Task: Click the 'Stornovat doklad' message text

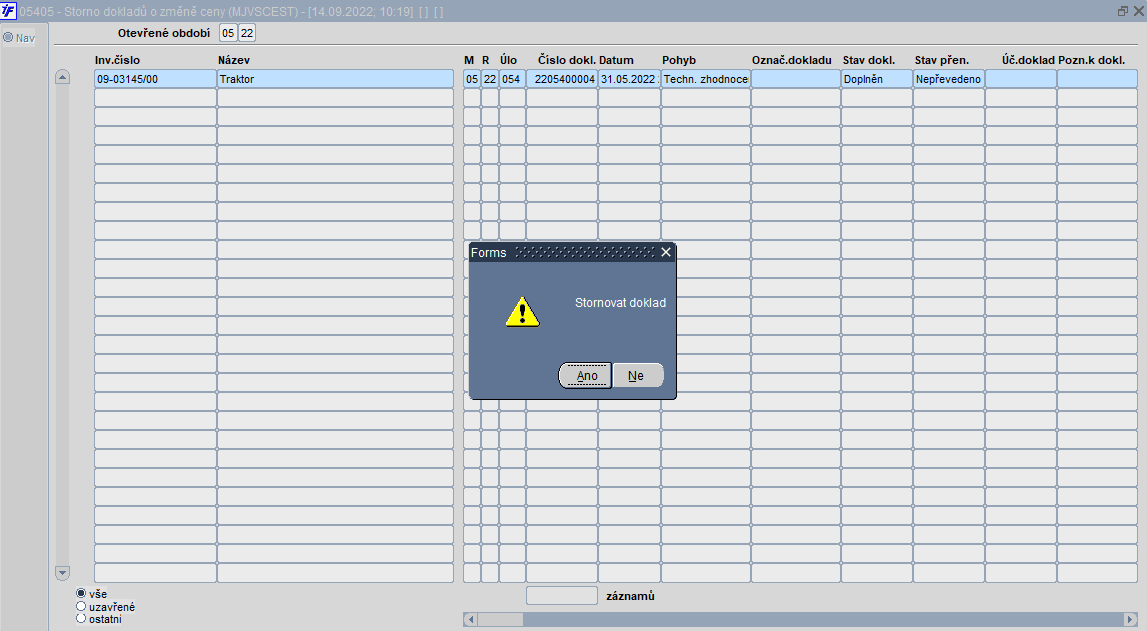Action: [x=620, y=303]
